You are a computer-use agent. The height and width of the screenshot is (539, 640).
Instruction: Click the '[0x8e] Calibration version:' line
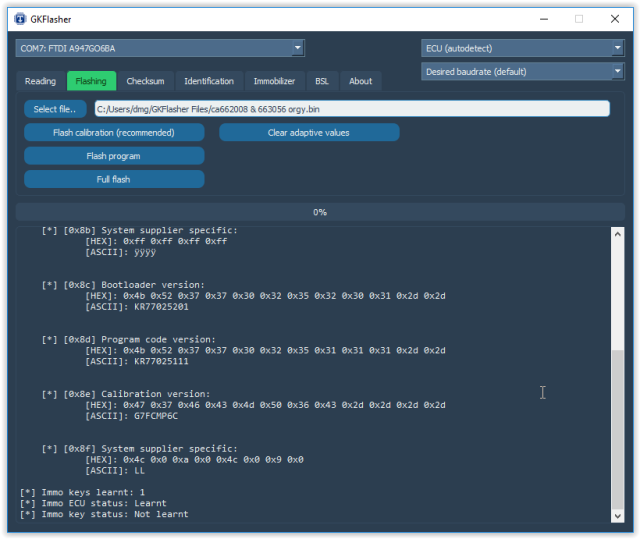click(126, 394)
